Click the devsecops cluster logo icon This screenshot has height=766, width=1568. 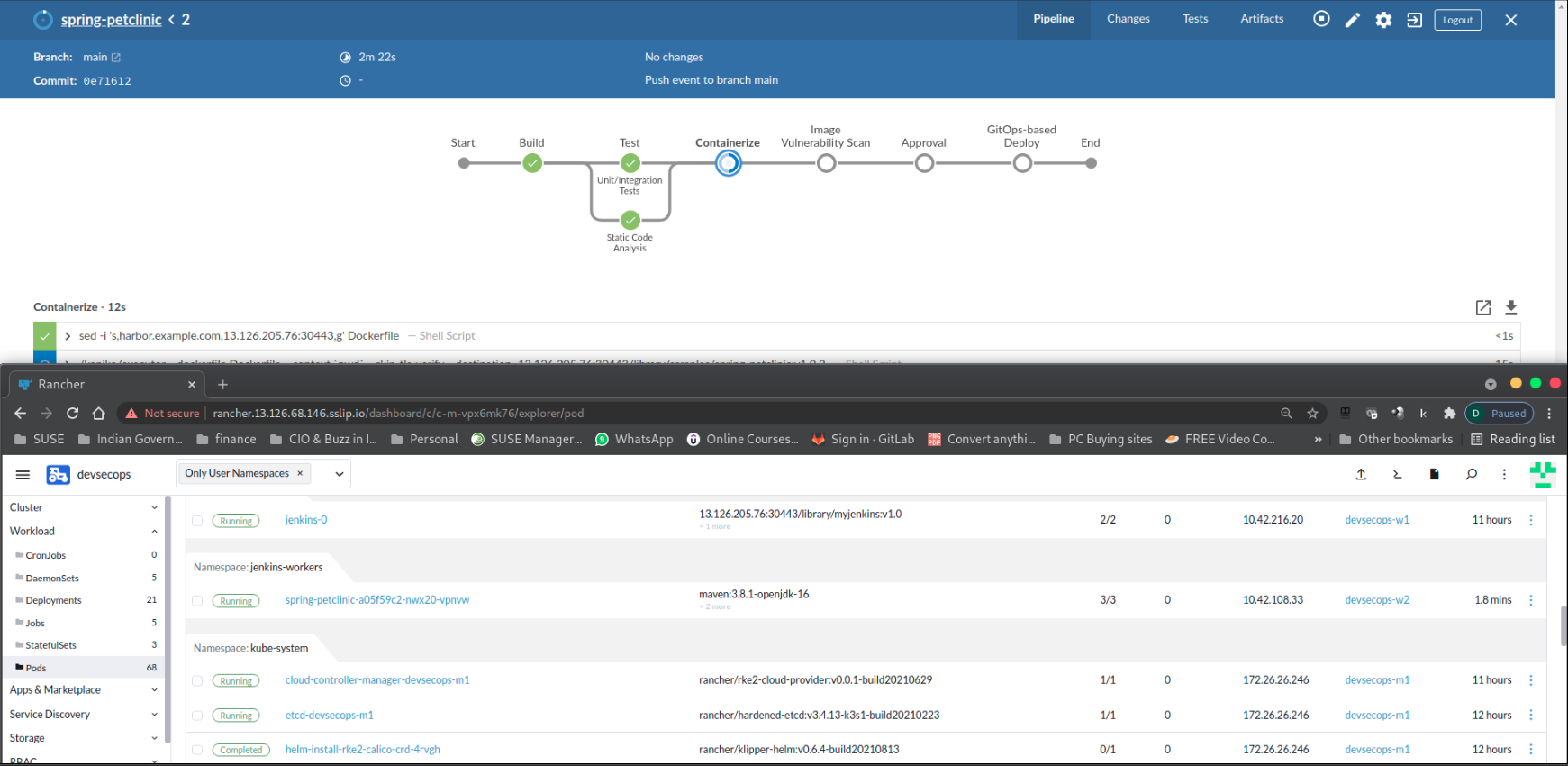58,474
